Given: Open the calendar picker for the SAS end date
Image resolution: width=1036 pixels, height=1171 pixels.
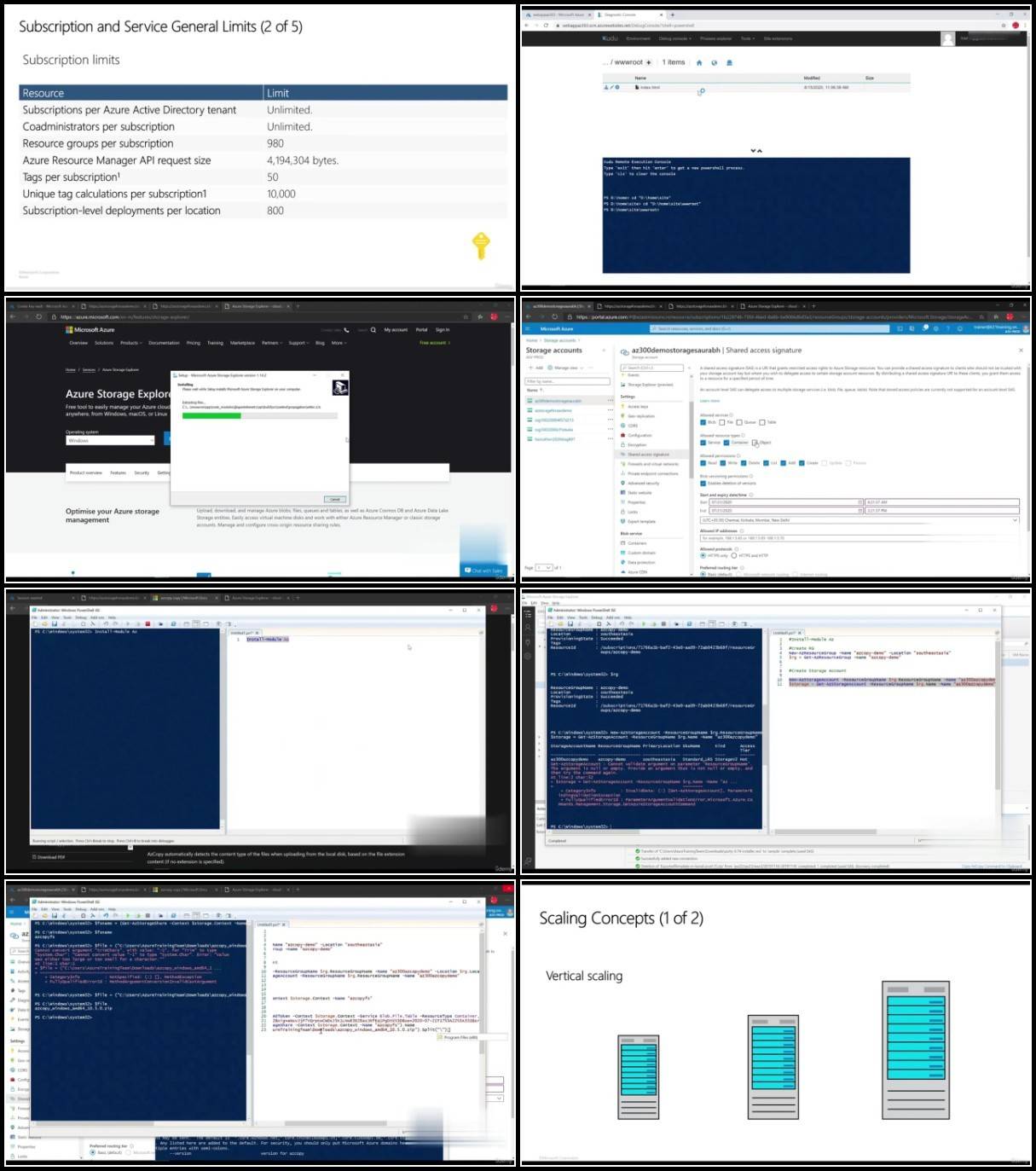Looking at the screenshot, I should (x=859, y=511).
